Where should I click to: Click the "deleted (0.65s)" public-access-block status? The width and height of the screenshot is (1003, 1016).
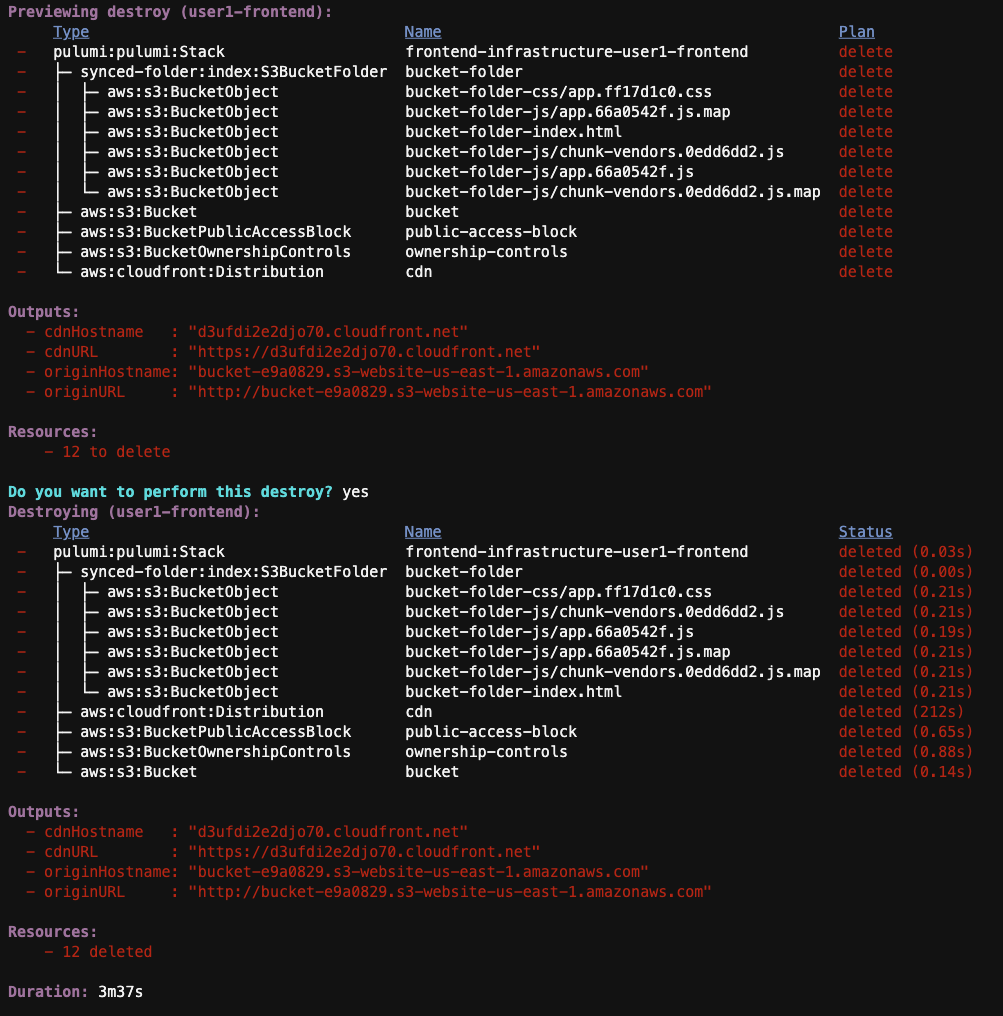pos(905,732)
